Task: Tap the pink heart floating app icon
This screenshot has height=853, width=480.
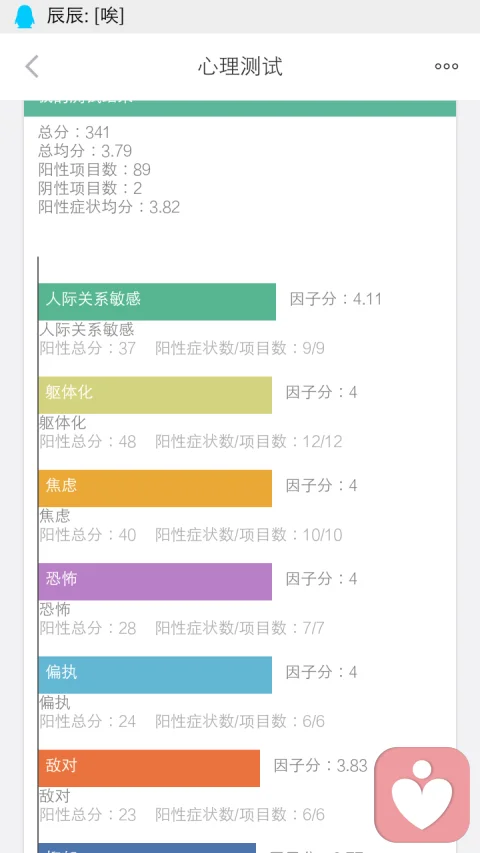Action: [x=422, y=794]
